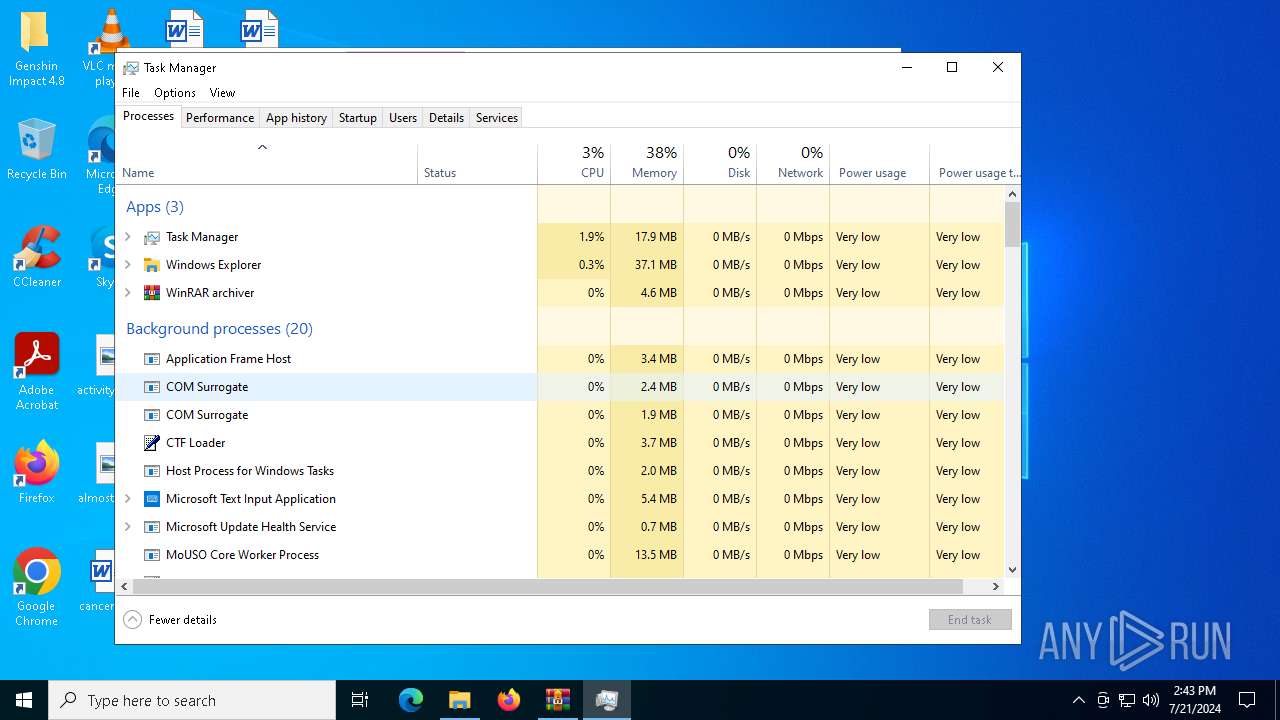Sort by Power usage column
The image size is (1280, 720).
(x=879, y=164)
